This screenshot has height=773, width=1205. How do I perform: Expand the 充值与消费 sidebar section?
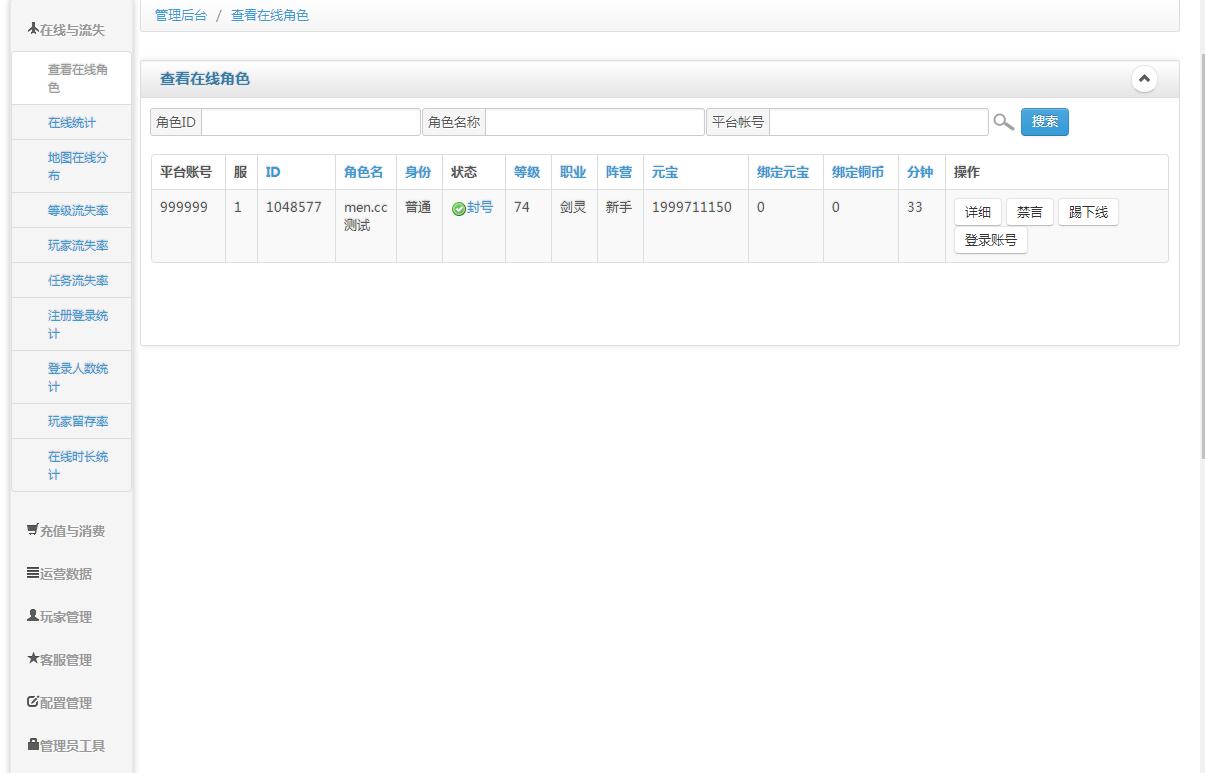(66, 530)
